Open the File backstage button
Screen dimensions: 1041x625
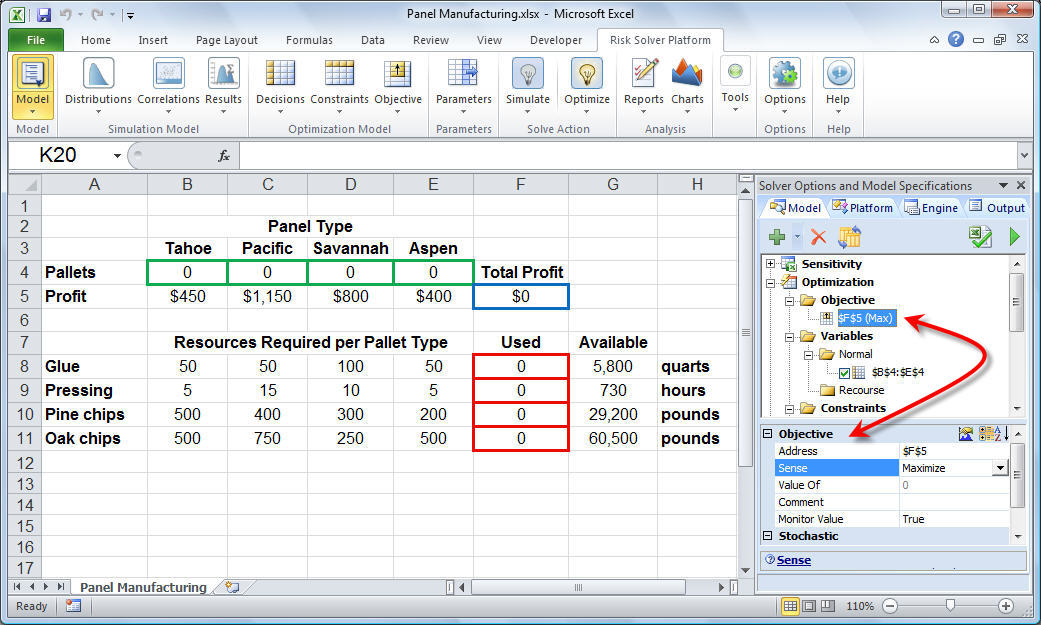(36, 40)
